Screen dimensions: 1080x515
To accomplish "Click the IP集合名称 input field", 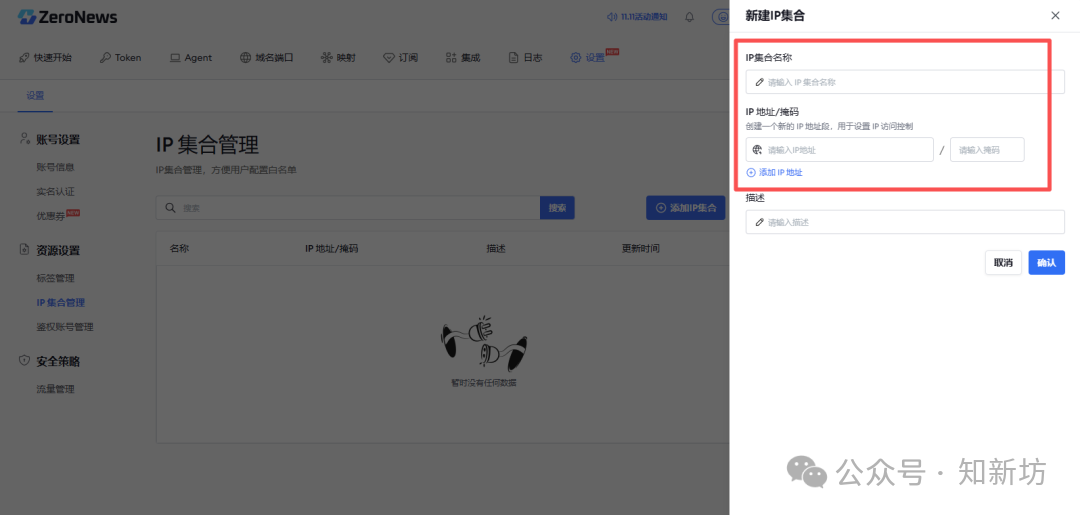I will coord(905,82).
